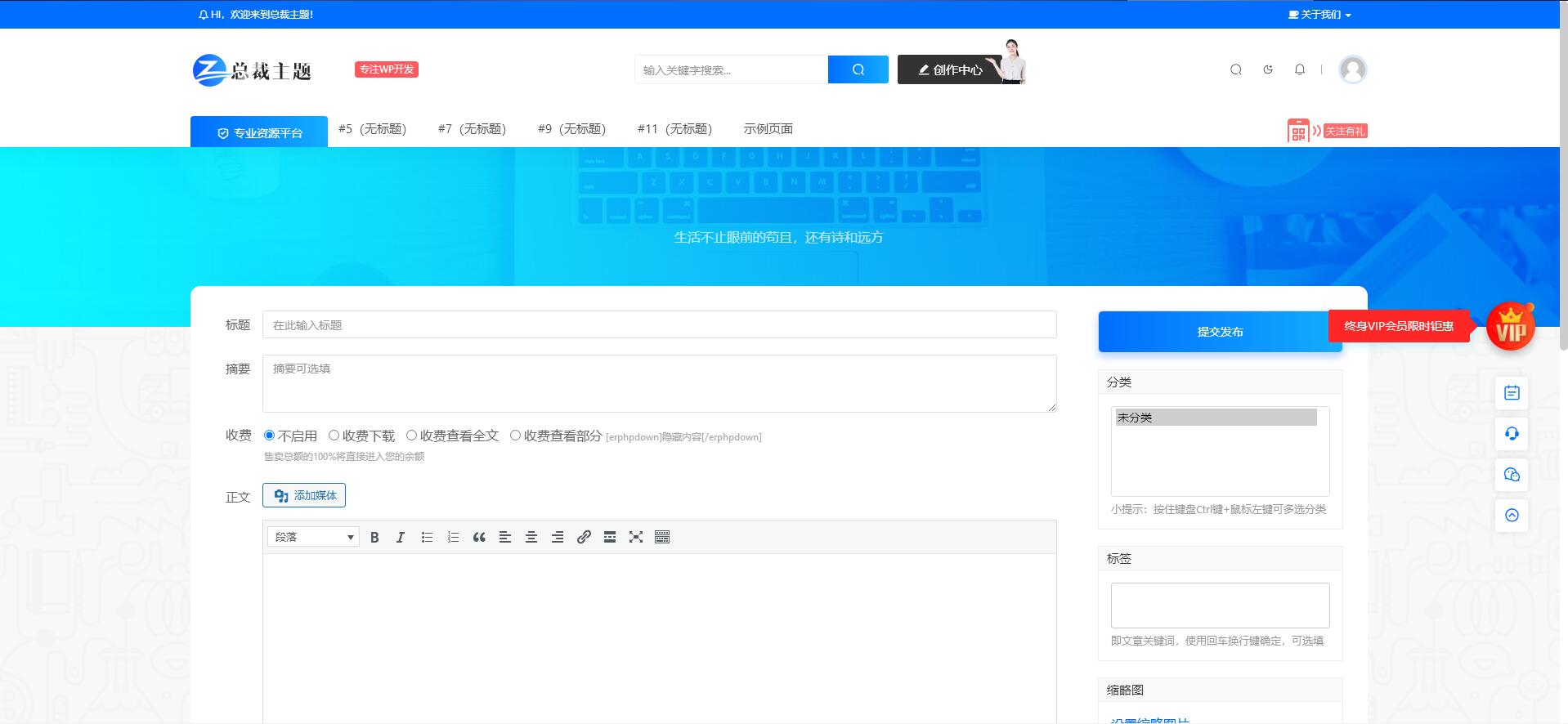Select the 收费下载 radio option

tap(334, 436)
